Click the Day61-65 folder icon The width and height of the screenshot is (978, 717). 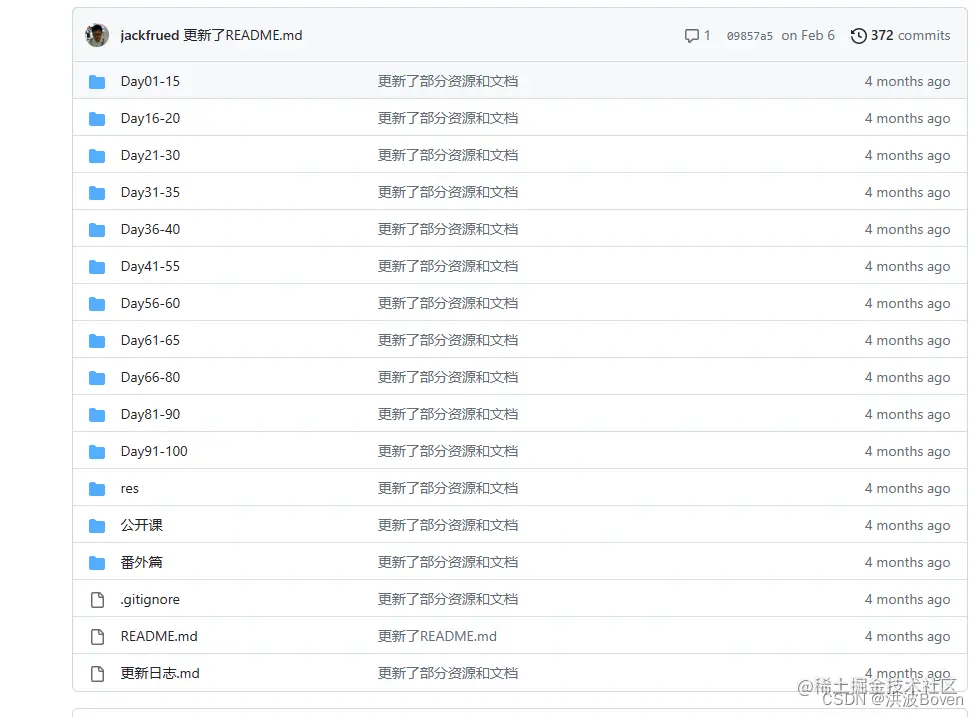pos(97,340)
